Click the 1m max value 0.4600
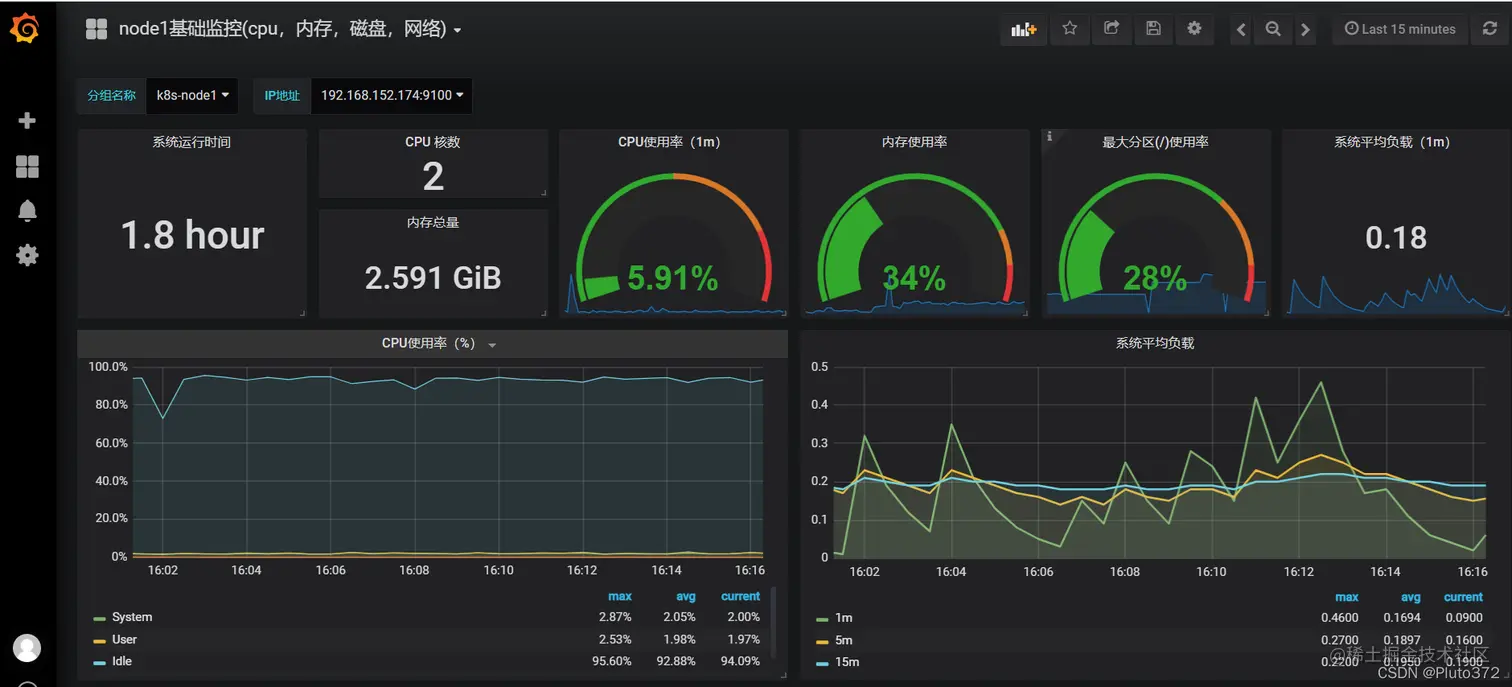 click(x=1340, y=618)
